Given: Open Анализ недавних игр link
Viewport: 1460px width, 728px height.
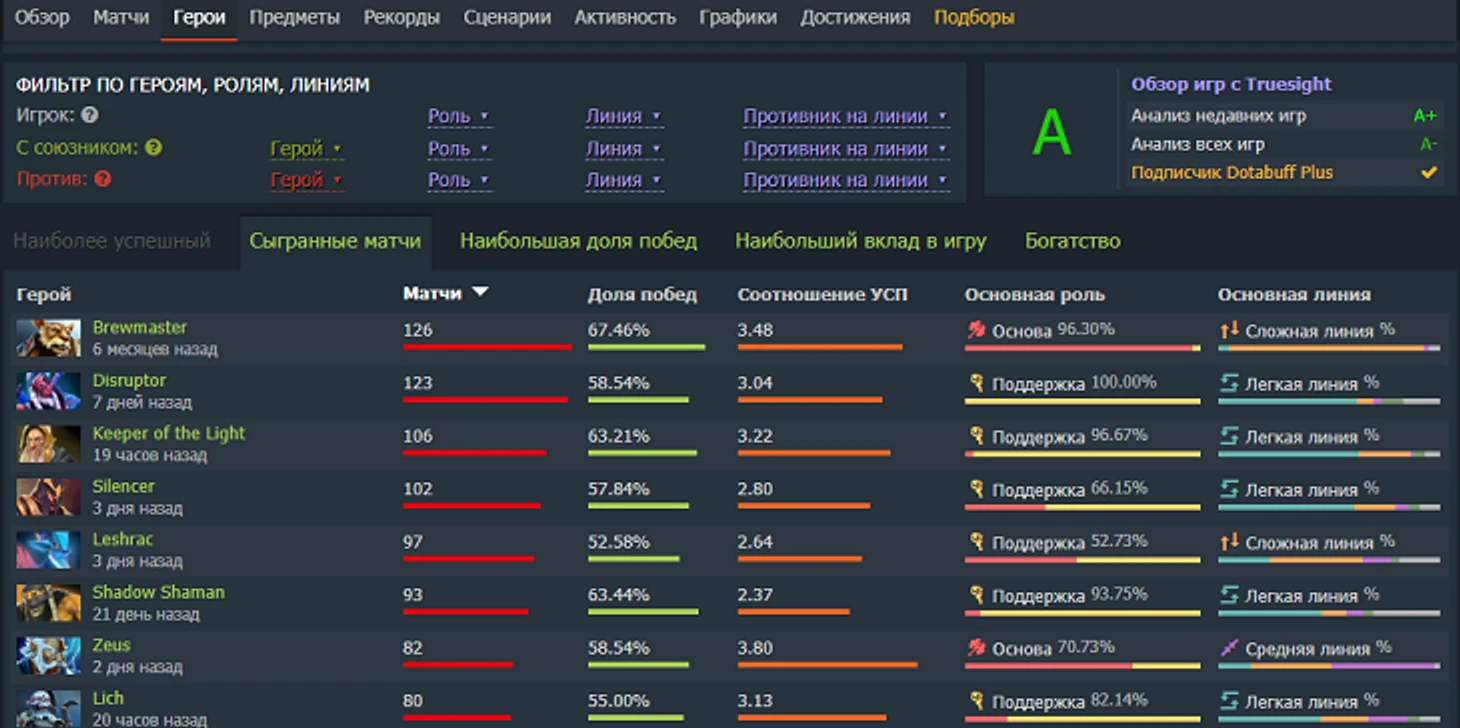Looking at the screenshot, I should click(x=1218, y=116).
